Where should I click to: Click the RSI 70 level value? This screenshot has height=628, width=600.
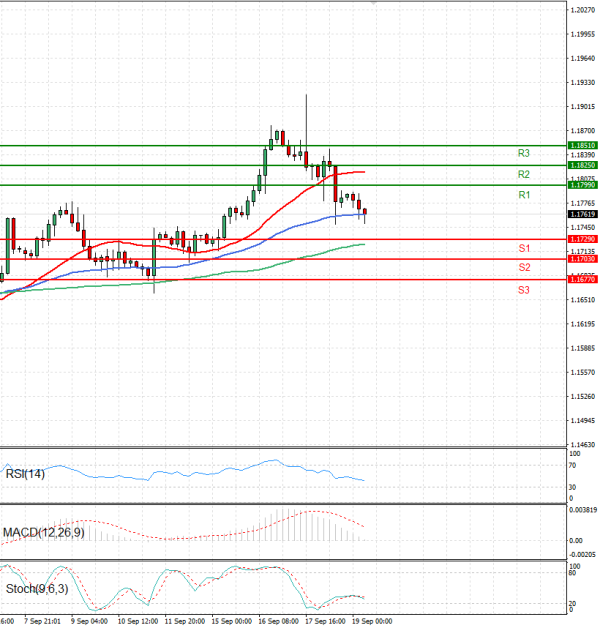coord(572,465)
